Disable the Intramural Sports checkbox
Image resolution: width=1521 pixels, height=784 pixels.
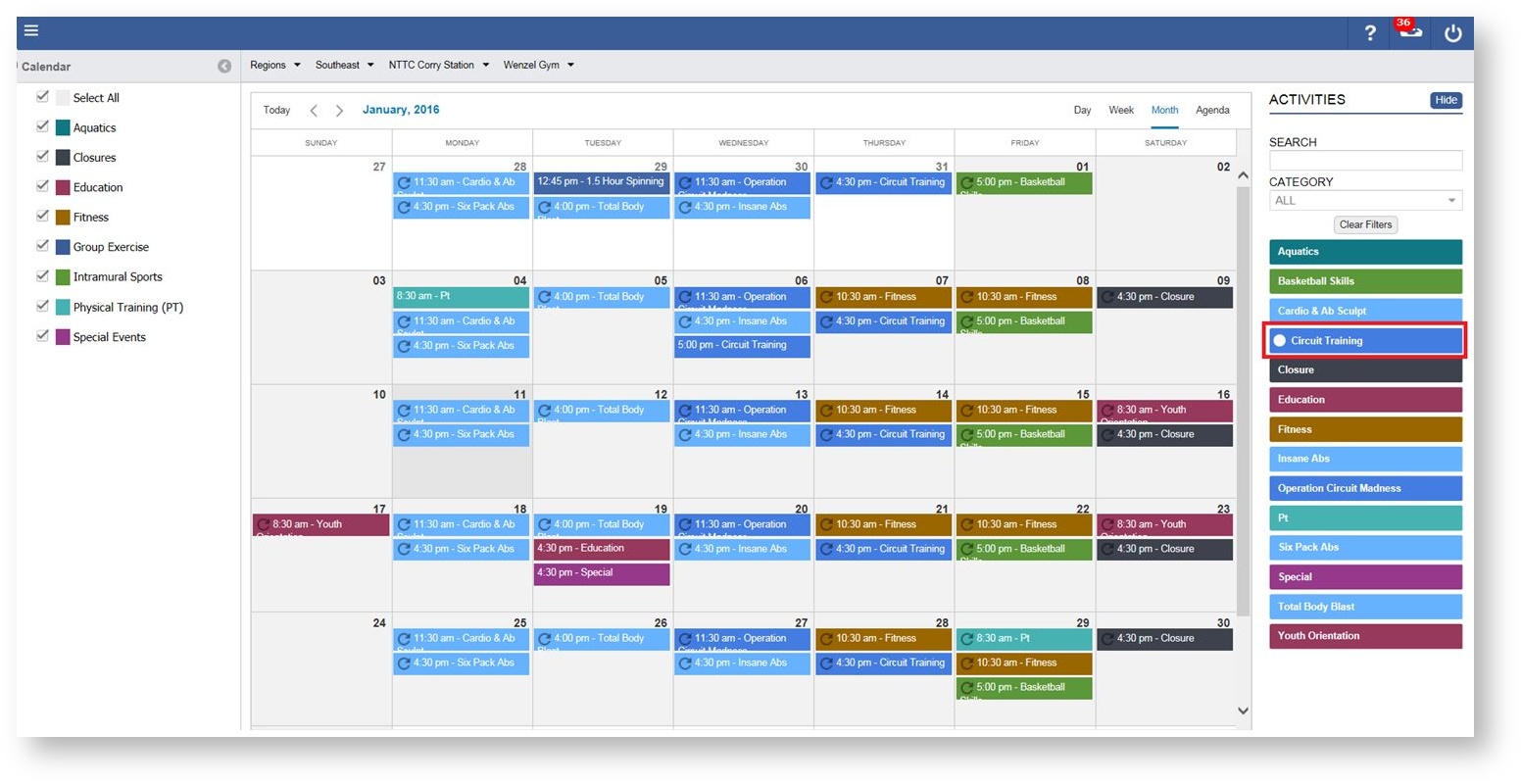(x=42, y=276)
